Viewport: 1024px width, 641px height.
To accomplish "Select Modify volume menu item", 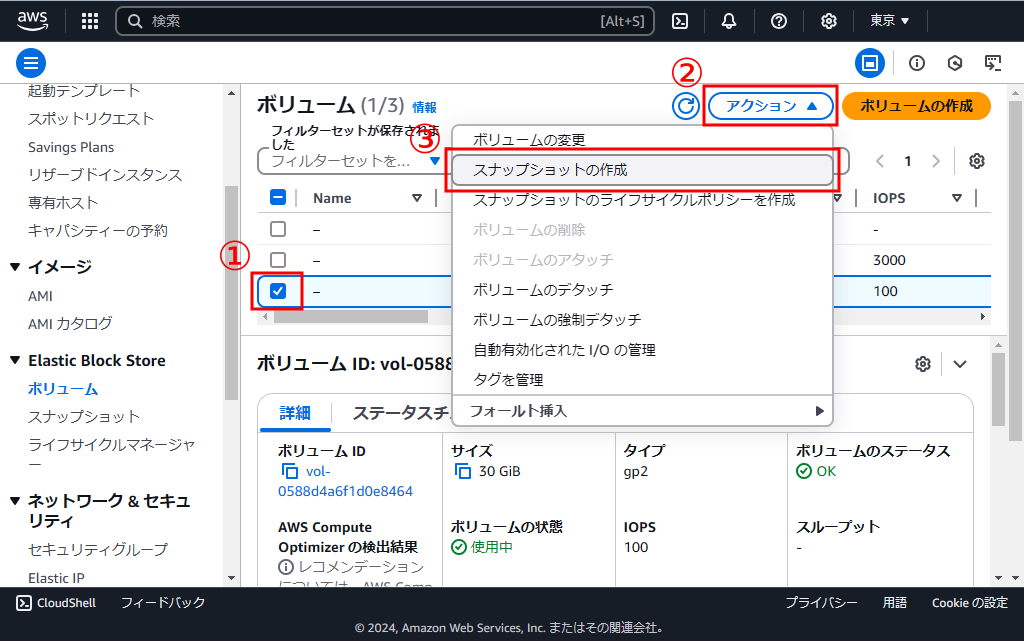I will tap(643, 140).
